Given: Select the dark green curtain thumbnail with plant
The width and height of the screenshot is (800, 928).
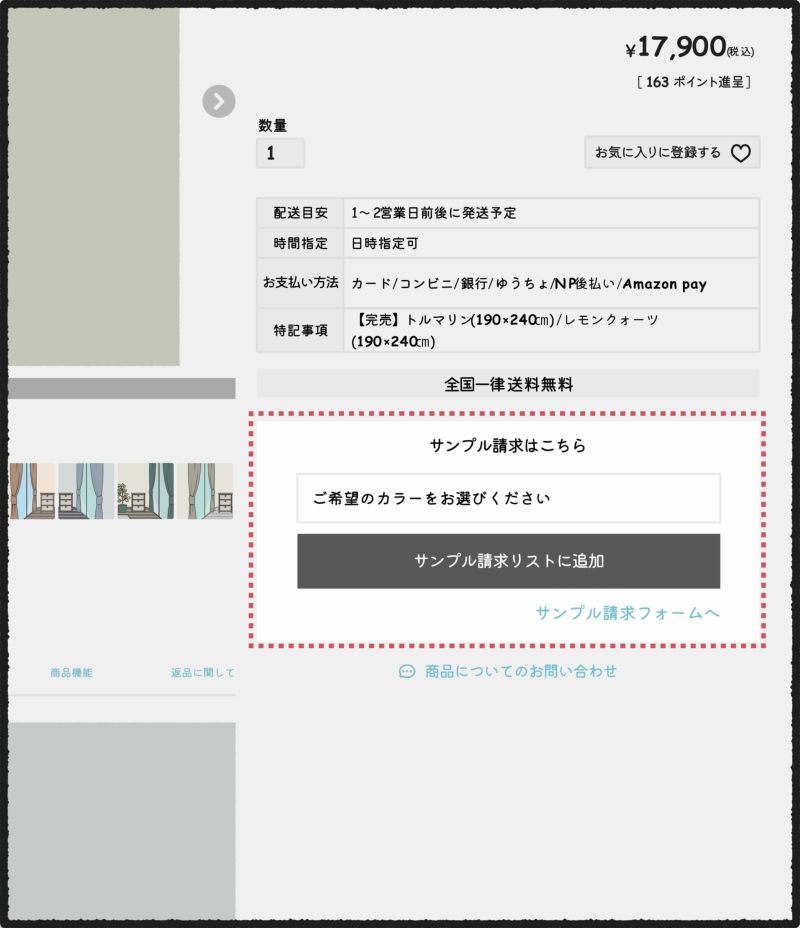Looking at the screenshot, I should click(146, 491).
